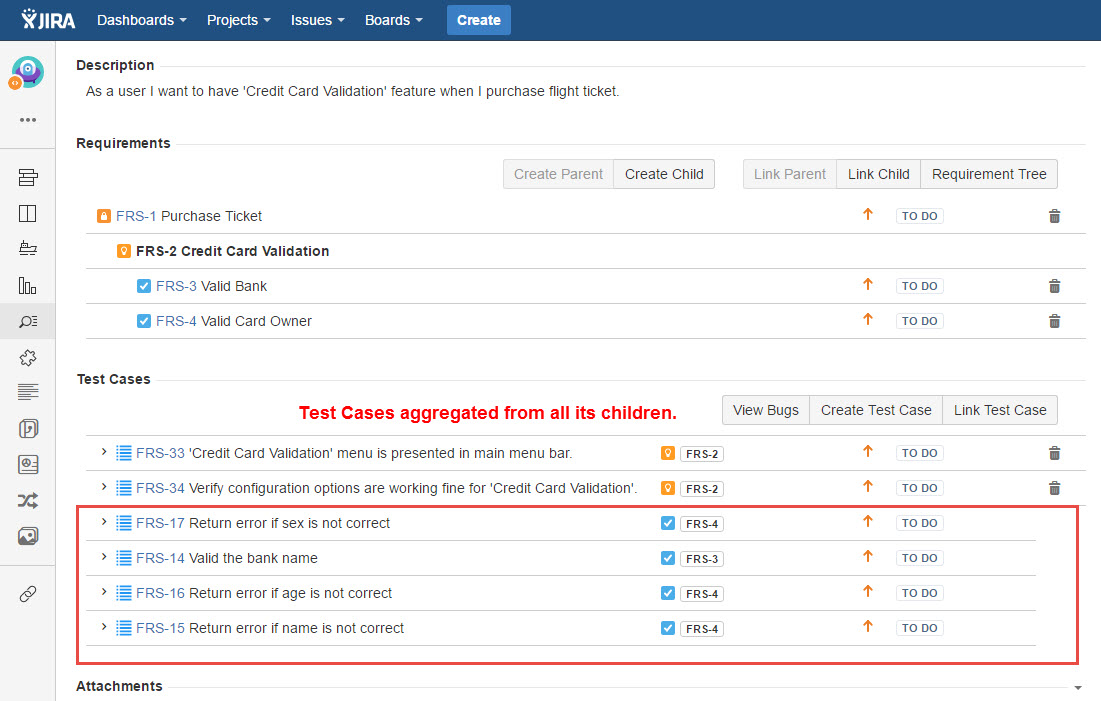Open the board columns icon in the sidebar
Image resolution: width=1101 pixels, height=701 pixels.
pos(27,214)
